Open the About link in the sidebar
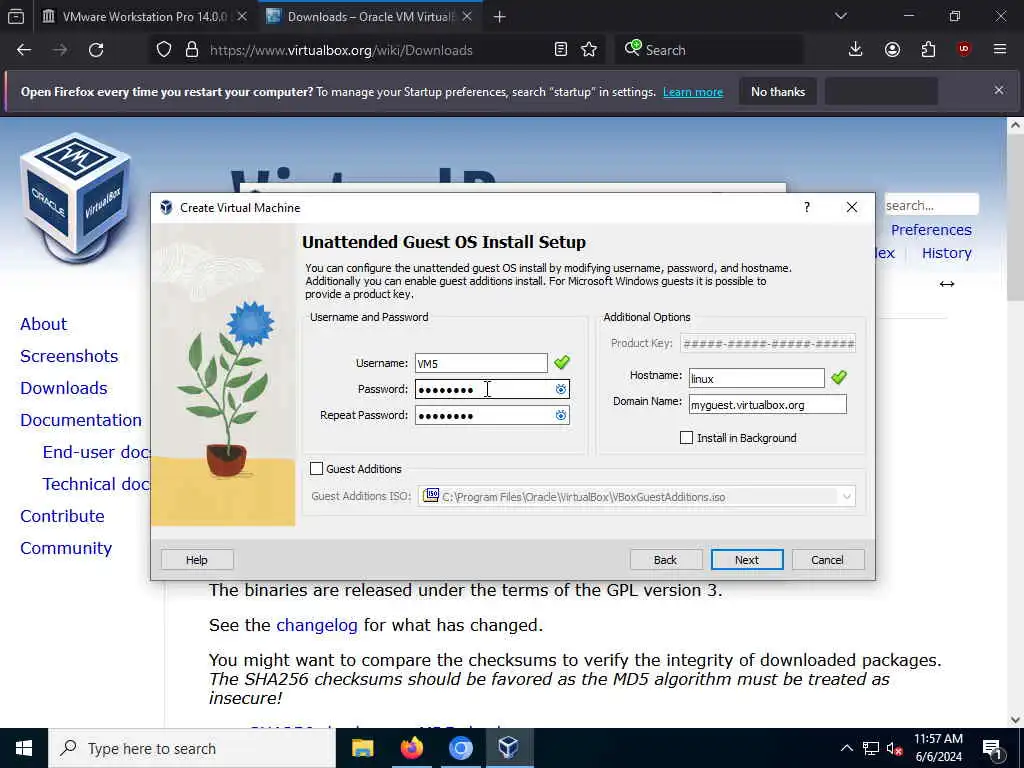Screen dimensions: 1024x768 (x=44, y=324)
